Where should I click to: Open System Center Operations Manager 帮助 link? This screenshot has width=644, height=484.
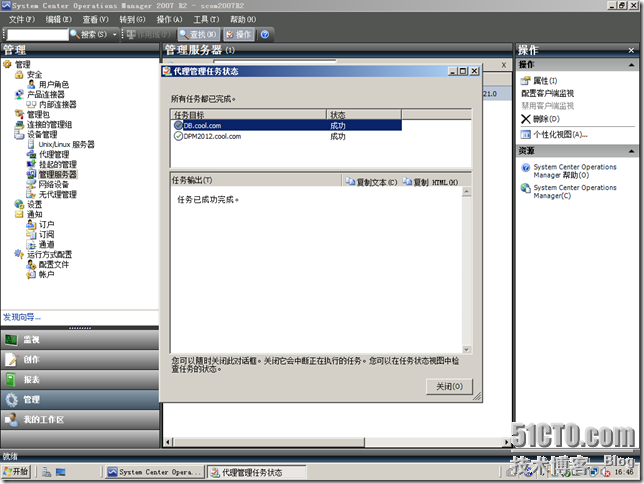(575, 171)
